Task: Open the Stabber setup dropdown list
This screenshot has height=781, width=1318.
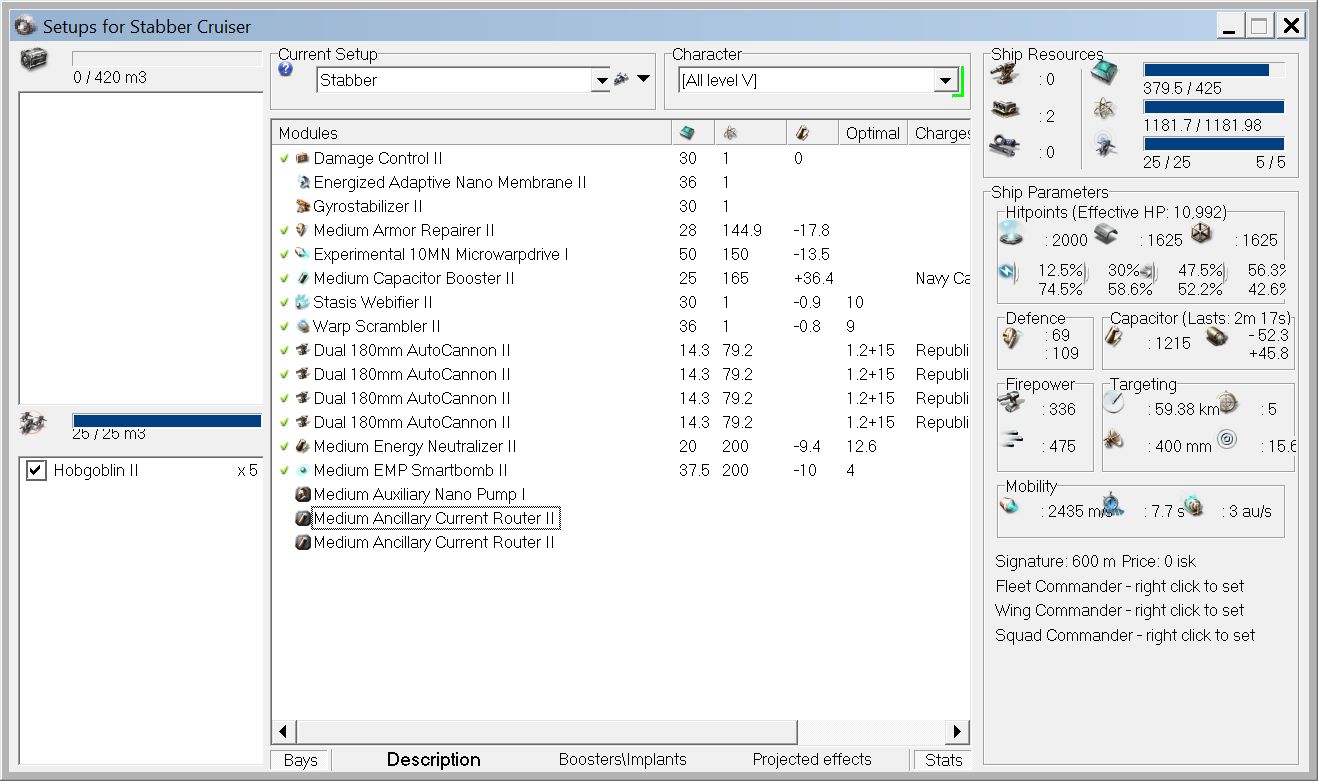Action: 601,81
